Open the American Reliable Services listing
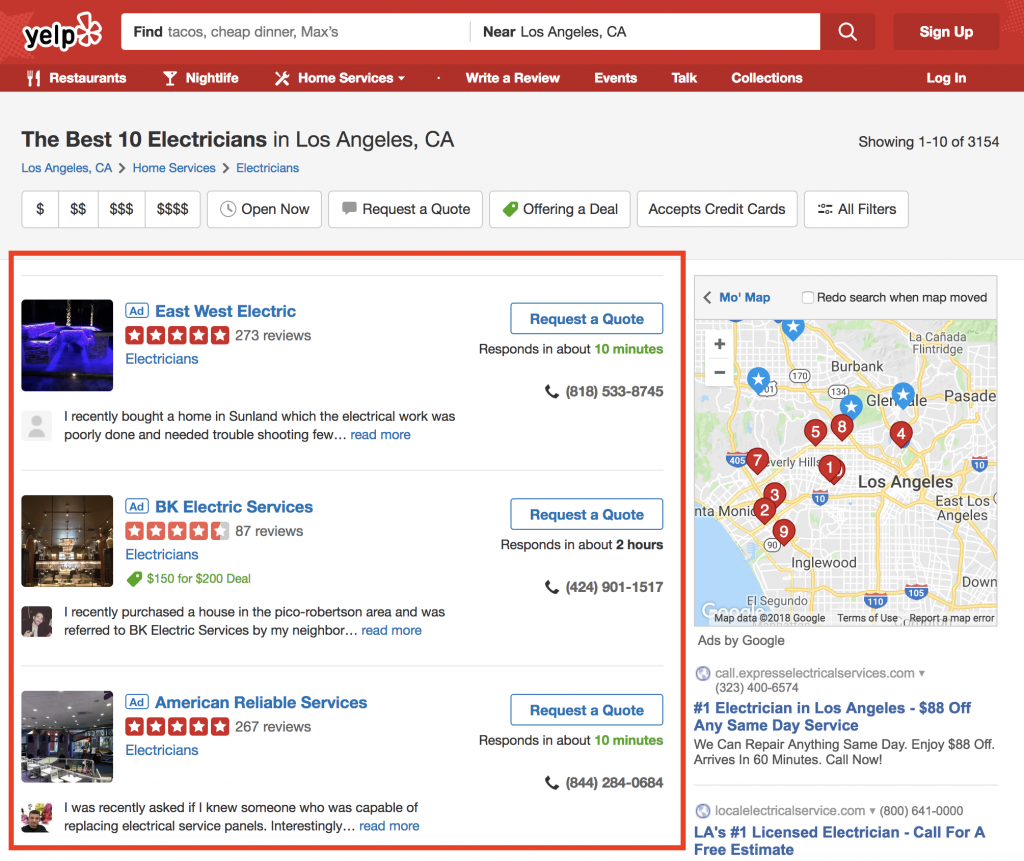 tap(260, 702)
